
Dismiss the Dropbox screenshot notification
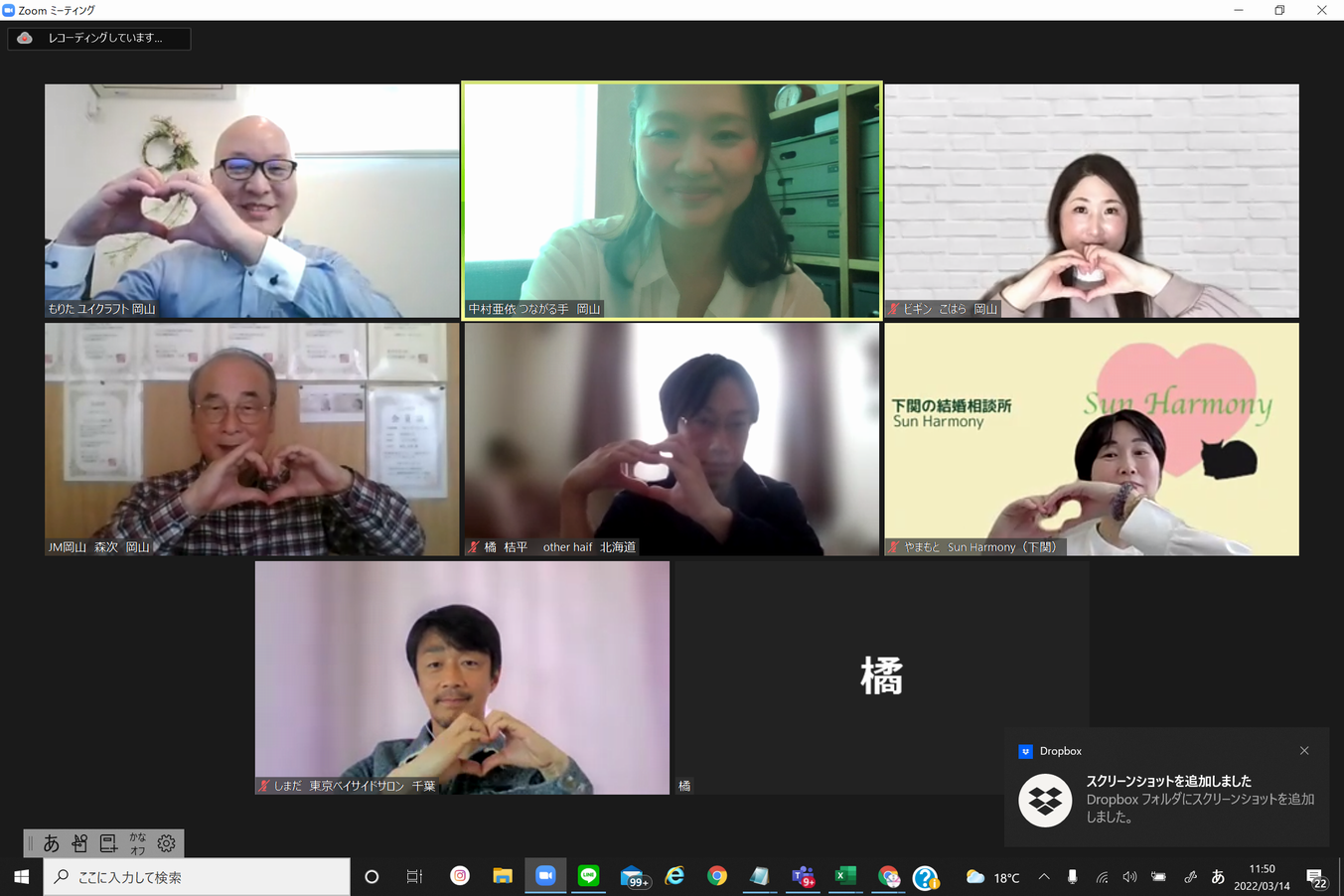(1304, 751)
